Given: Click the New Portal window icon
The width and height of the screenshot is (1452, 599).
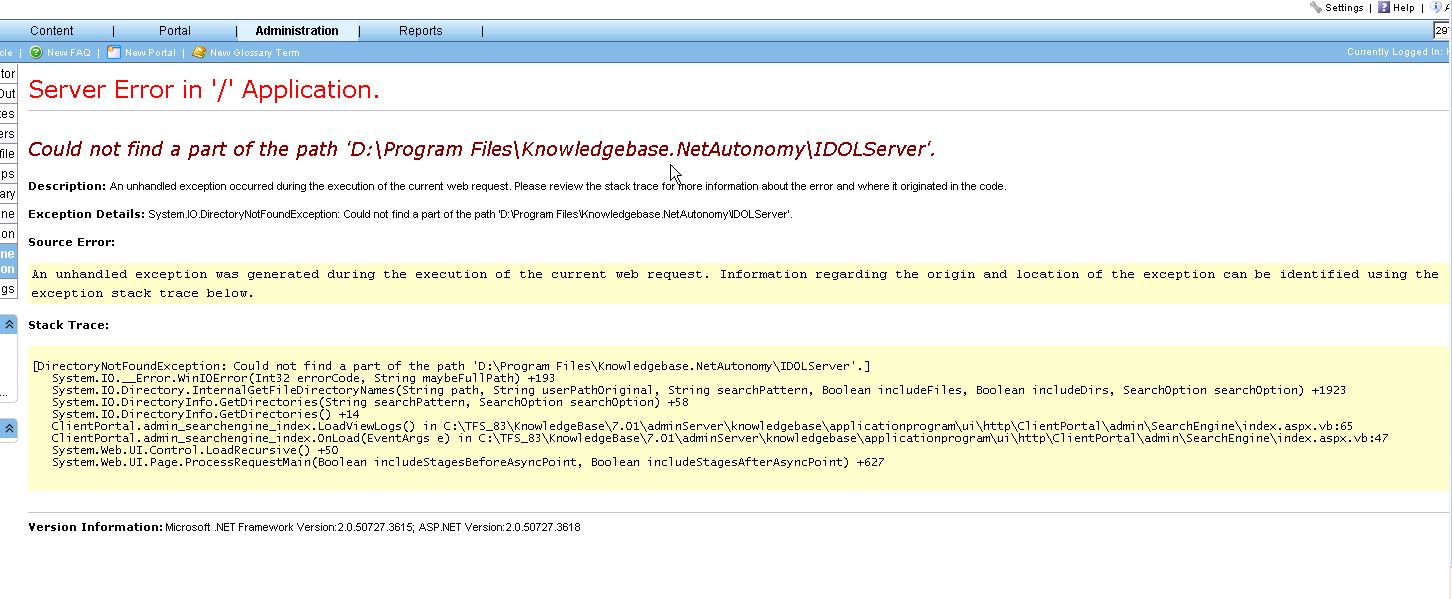Looking at the screenshot, I should [x=114, y=52].
